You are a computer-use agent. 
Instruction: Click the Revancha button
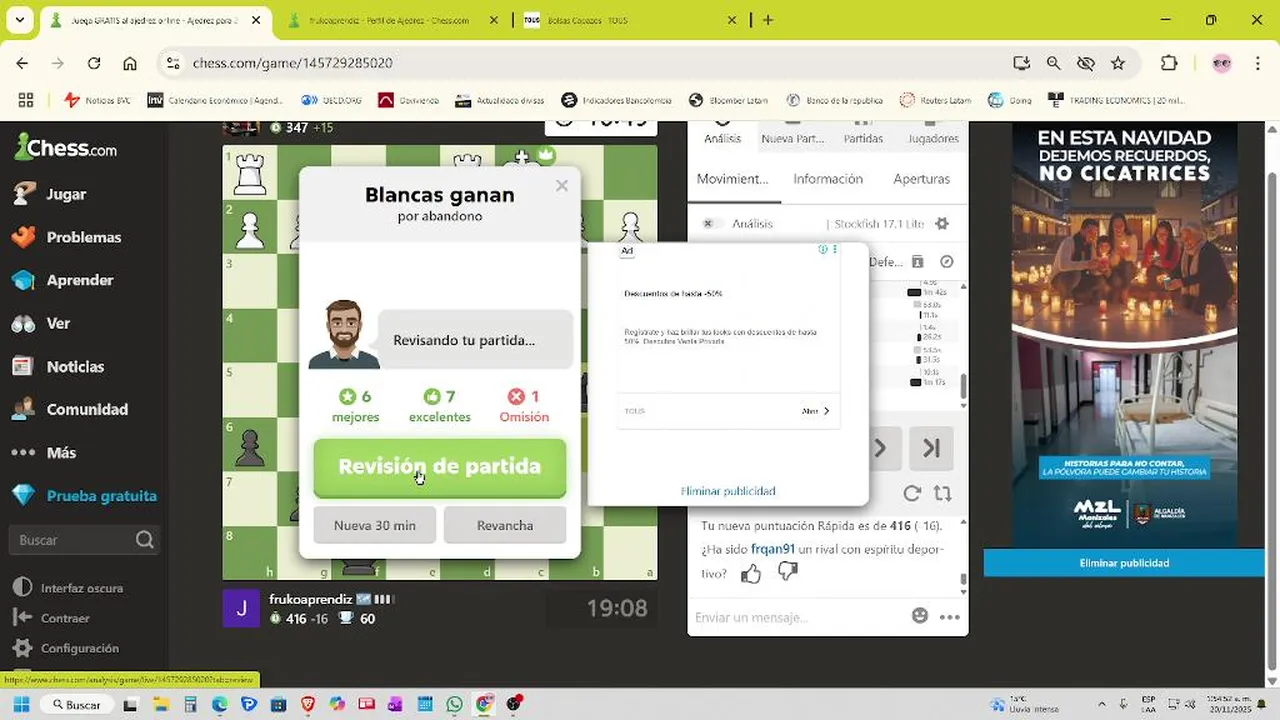(505, 525)
